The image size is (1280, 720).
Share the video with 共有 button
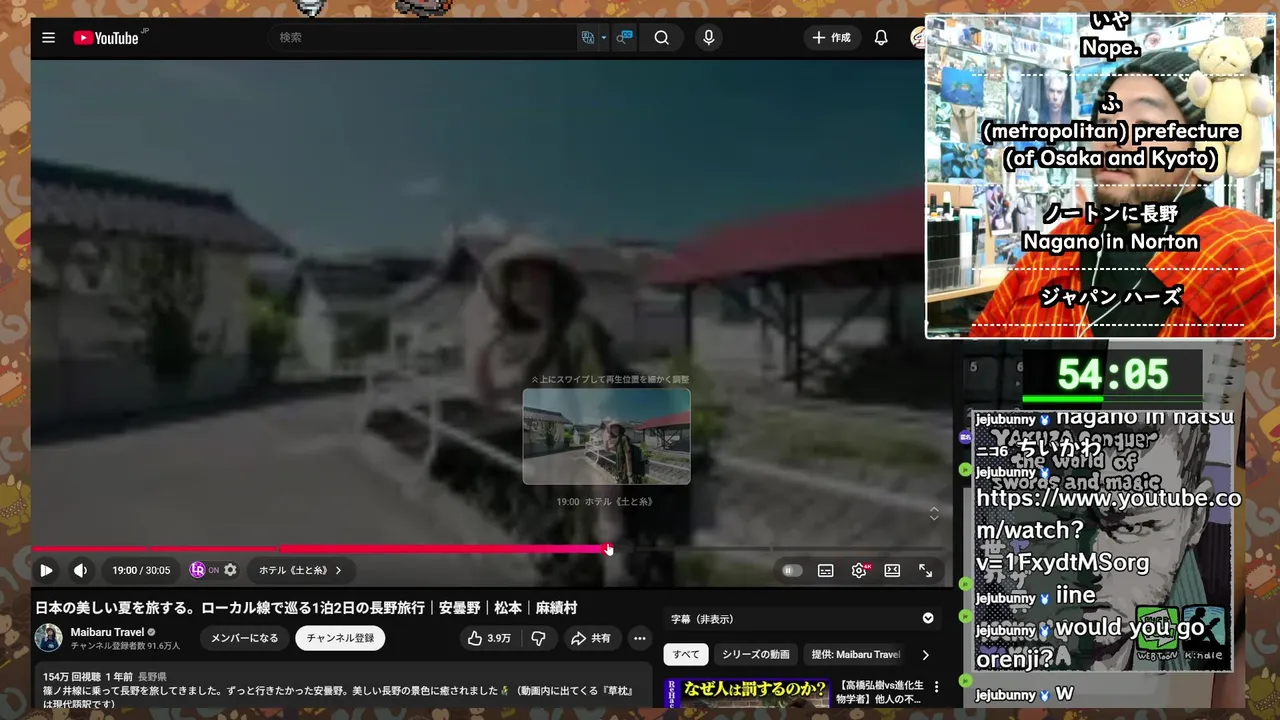591,638
